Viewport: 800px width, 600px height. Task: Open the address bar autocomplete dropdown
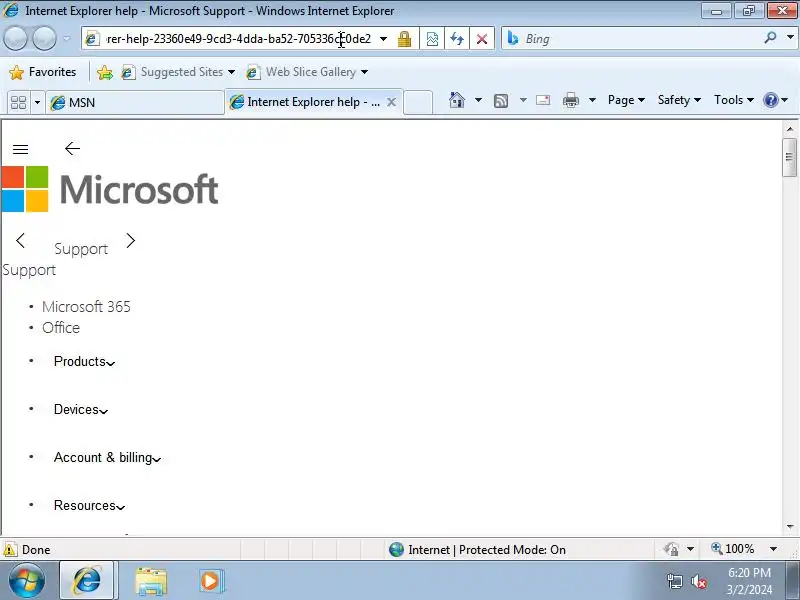[x=384, y=39]
